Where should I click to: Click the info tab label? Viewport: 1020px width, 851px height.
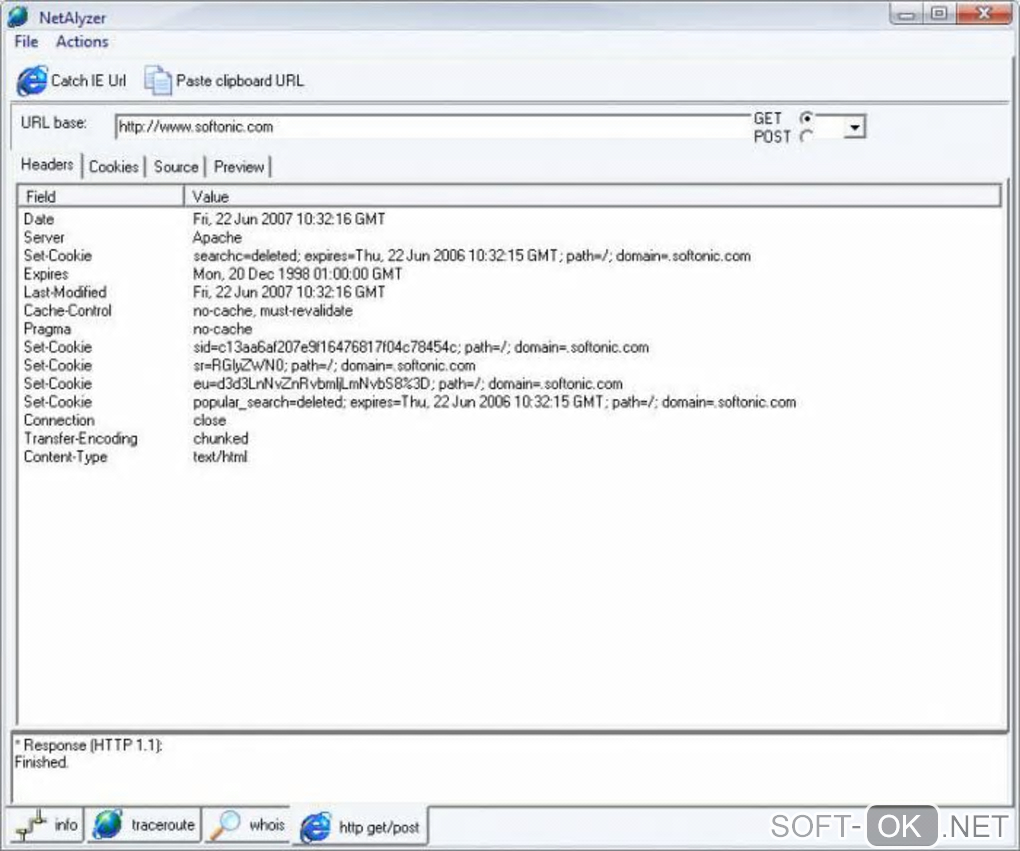(x=66, y=825)
